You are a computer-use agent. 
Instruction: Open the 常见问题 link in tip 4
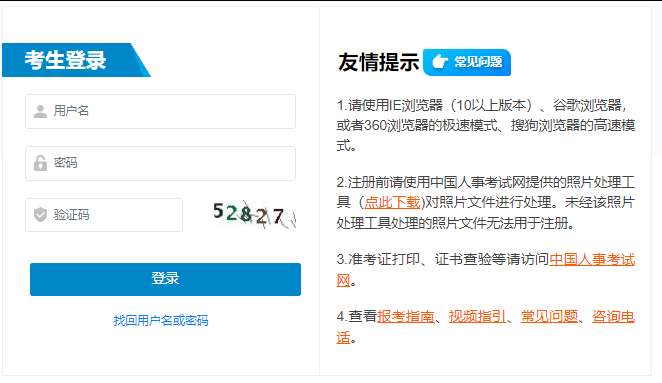[x=549, y=316]
